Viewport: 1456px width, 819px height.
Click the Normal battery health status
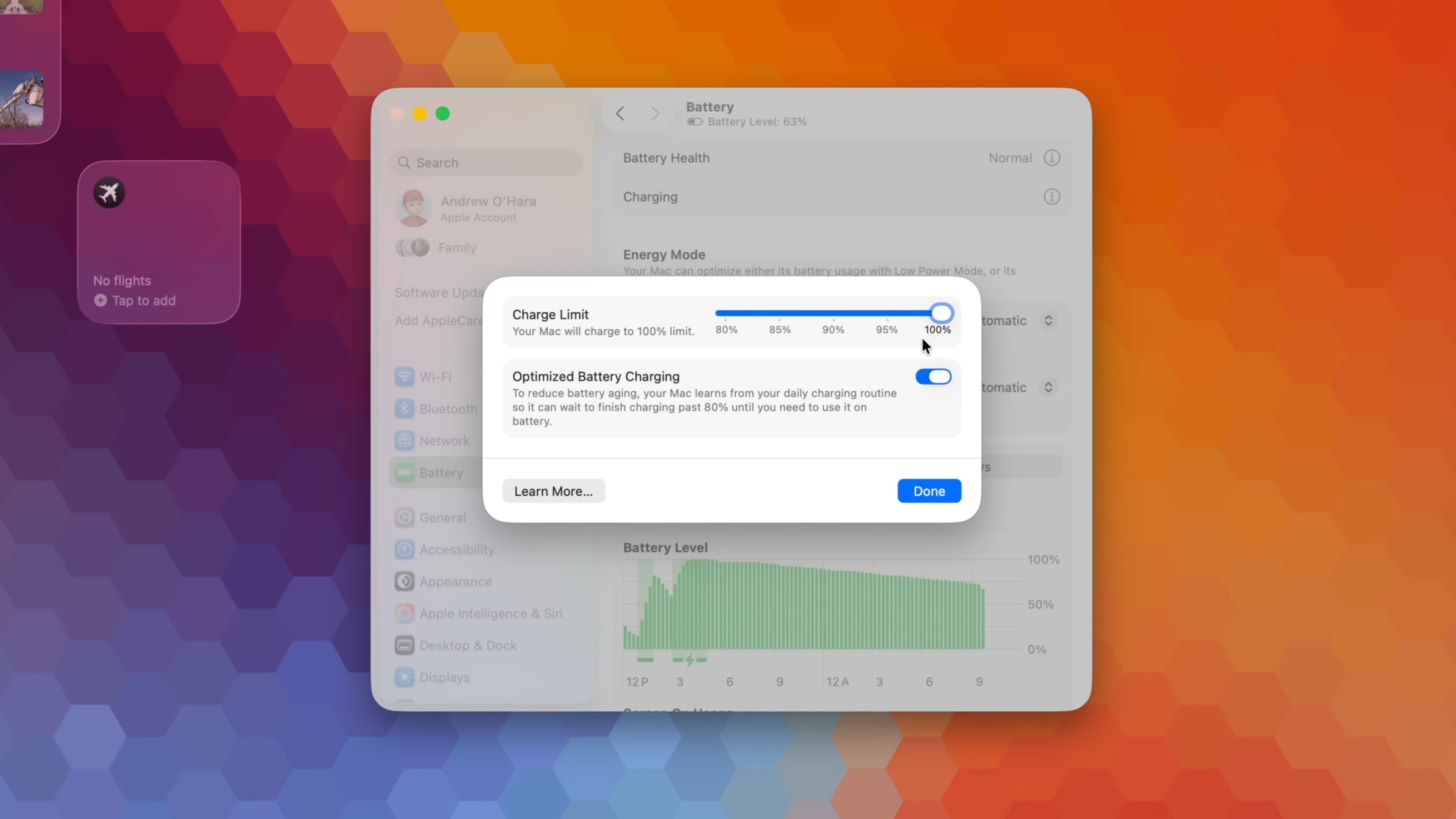pyautogui.click(x=1010, y=158)
